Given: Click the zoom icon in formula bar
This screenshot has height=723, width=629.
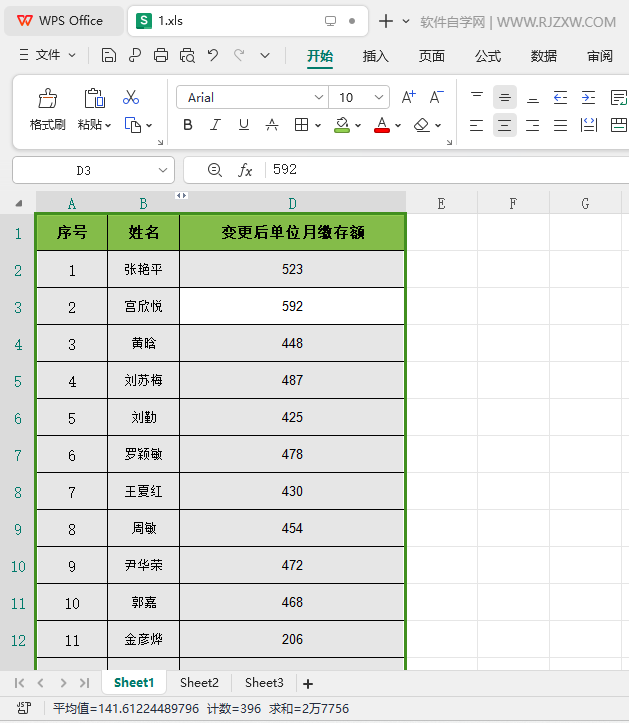Looking at the screenshot, I should 214,170.
